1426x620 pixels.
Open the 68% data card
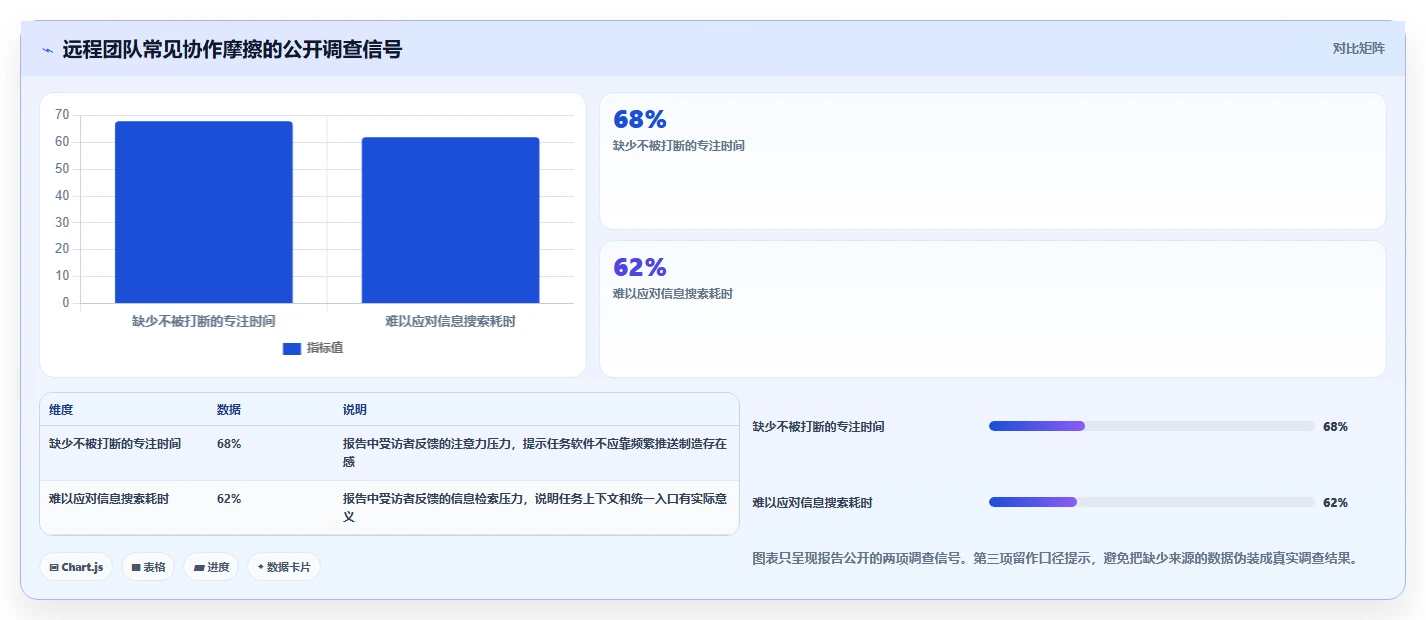993,161
